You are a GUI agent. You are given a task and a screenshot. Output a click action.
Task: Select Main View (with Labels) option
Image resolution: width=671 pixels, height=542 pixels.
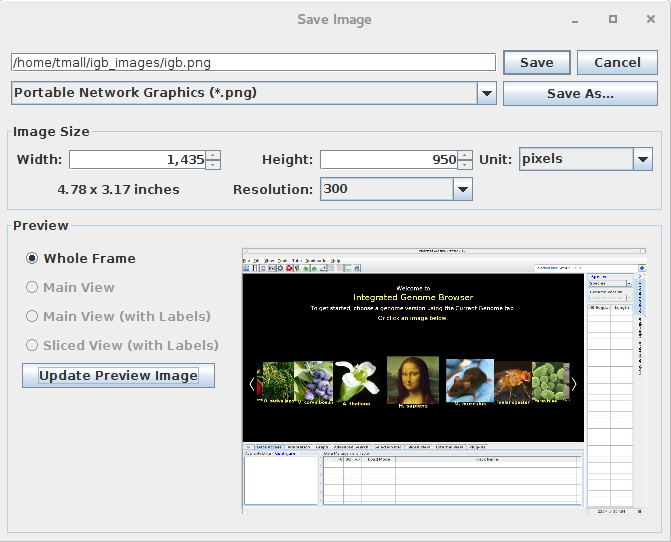[32, 316]
